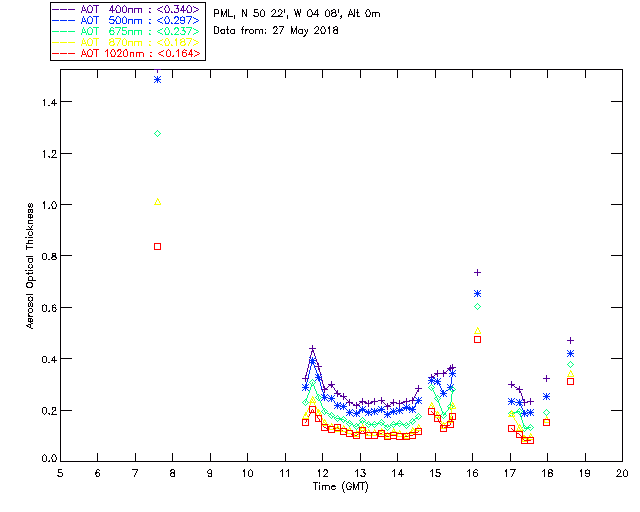The image size is (640, 512).
Task: Click the AOT 500nm legend entry
Action: (x=127, y=20)
